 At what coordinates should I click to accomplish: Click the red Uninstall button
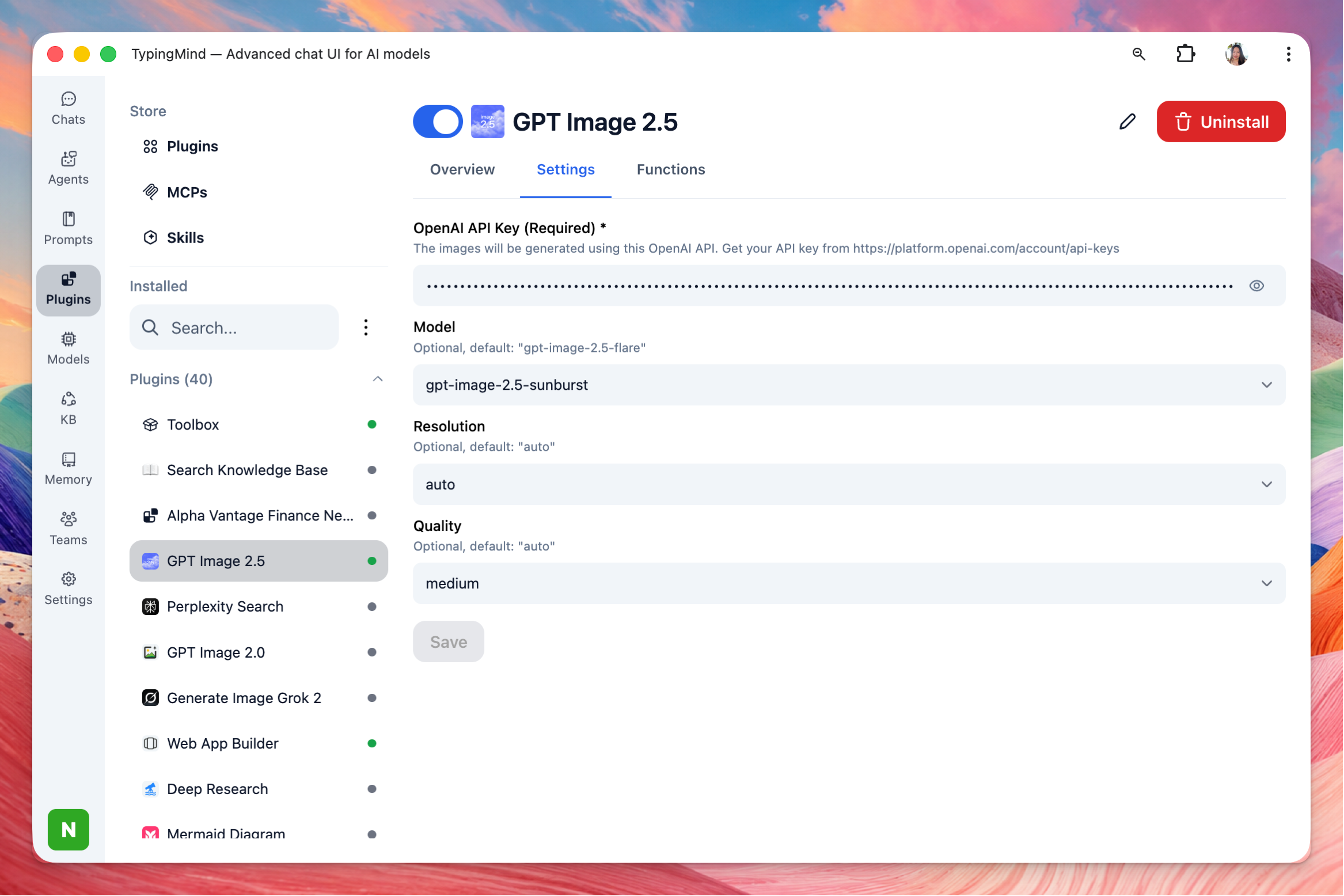click(1221, 122)
